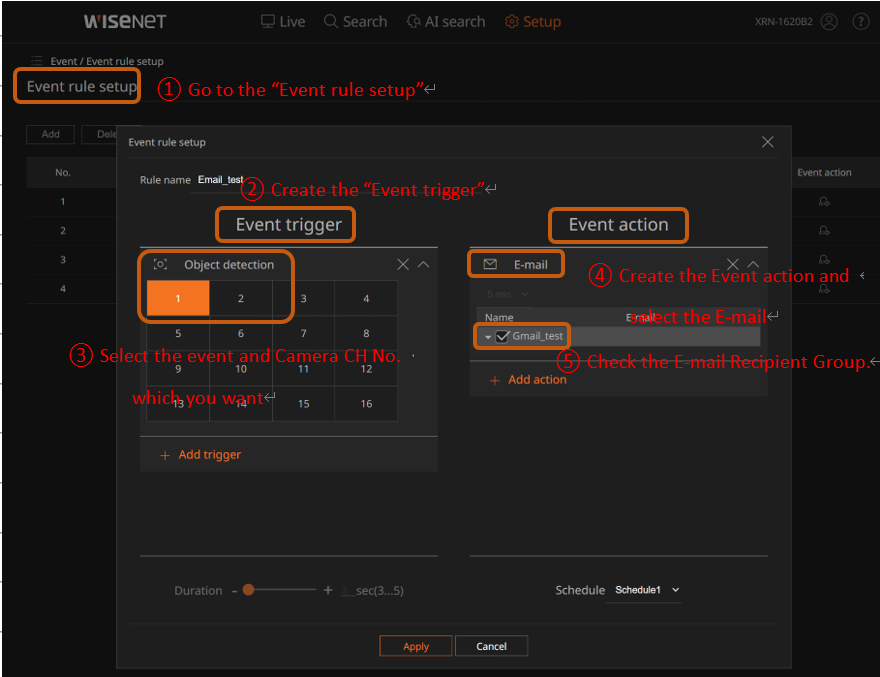
Task: Close the Event rule setup dialog
Action: click(x=767, y=142)
